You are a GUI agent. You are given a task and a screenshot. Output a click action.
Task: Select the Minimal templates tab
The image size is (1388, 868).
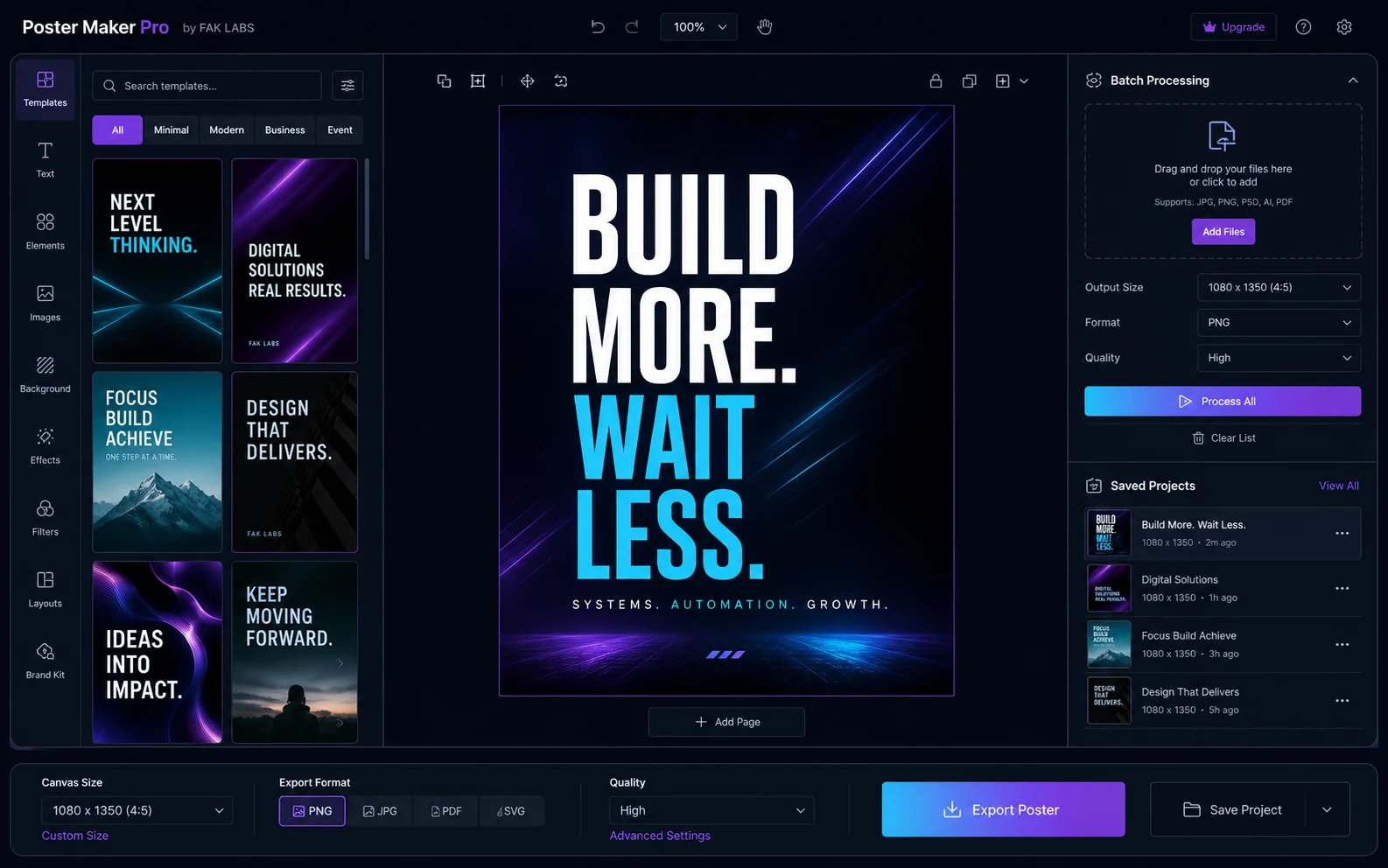pos(172,130)
